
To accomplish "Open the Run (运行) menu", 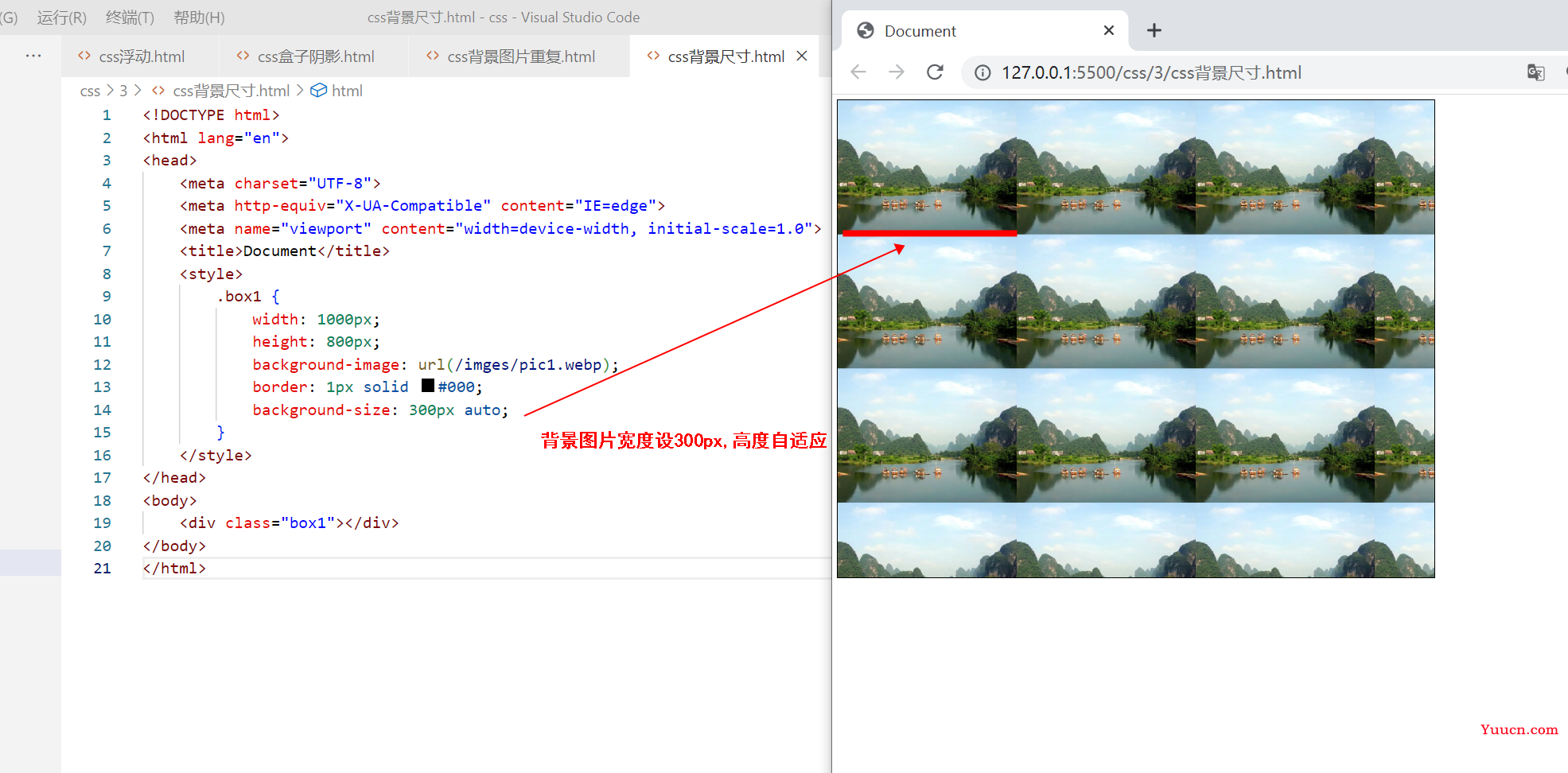I will tap(61, 17).
